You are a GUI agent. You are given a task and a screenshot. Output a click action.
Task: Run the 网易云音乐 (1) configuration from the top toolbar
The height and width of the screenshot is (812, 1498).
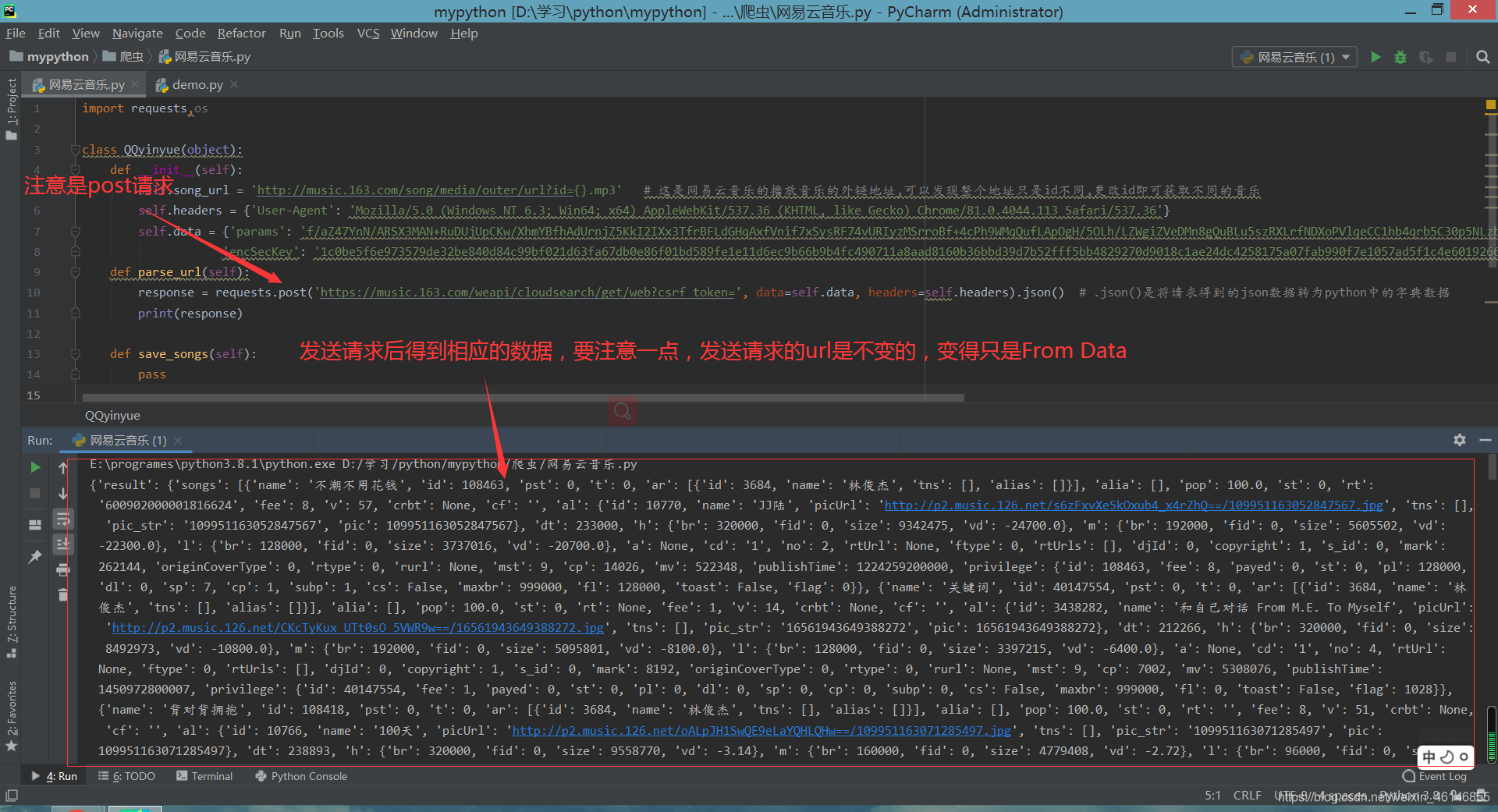(1376, 57)
